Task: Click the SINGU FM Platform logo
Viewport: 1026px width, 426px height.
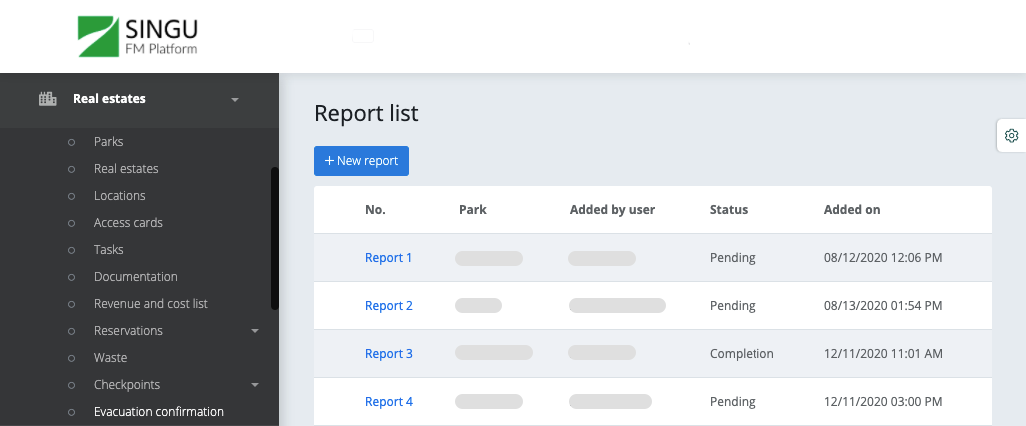Action: pyautogui.click(x=137, y=37)
